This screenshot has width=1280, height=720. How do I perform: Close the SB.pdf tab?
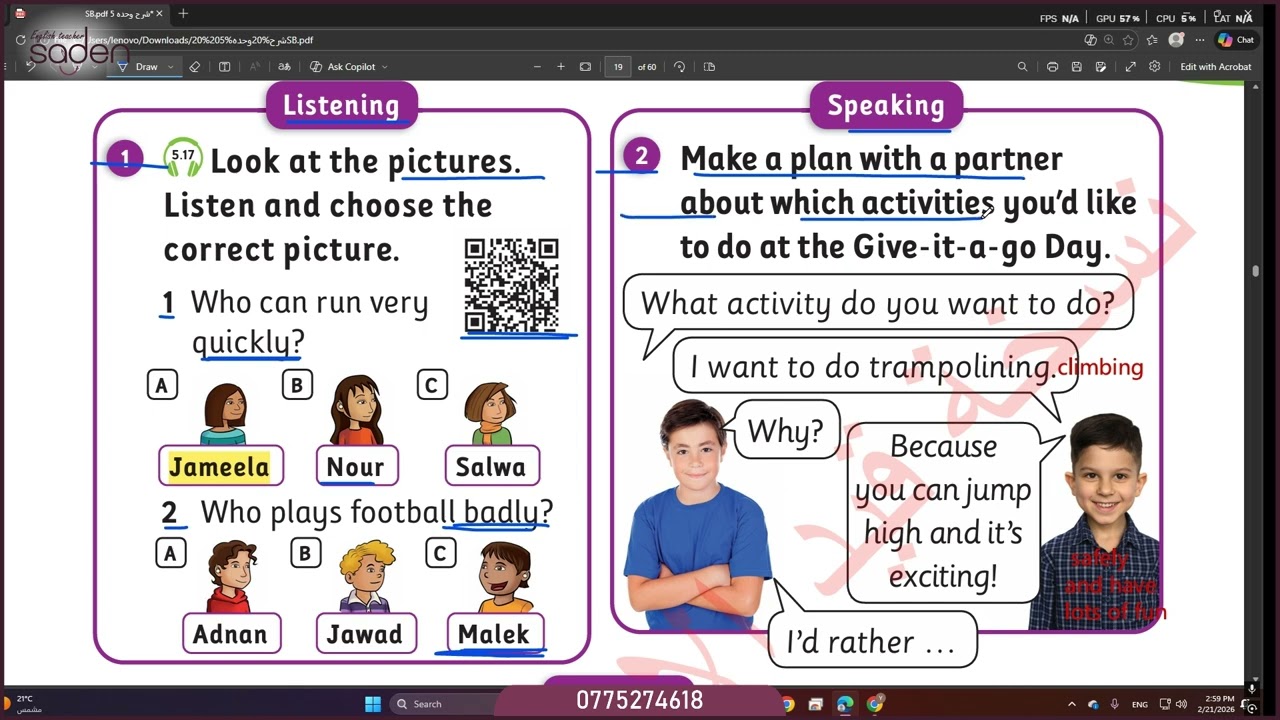tap(159, 14)
